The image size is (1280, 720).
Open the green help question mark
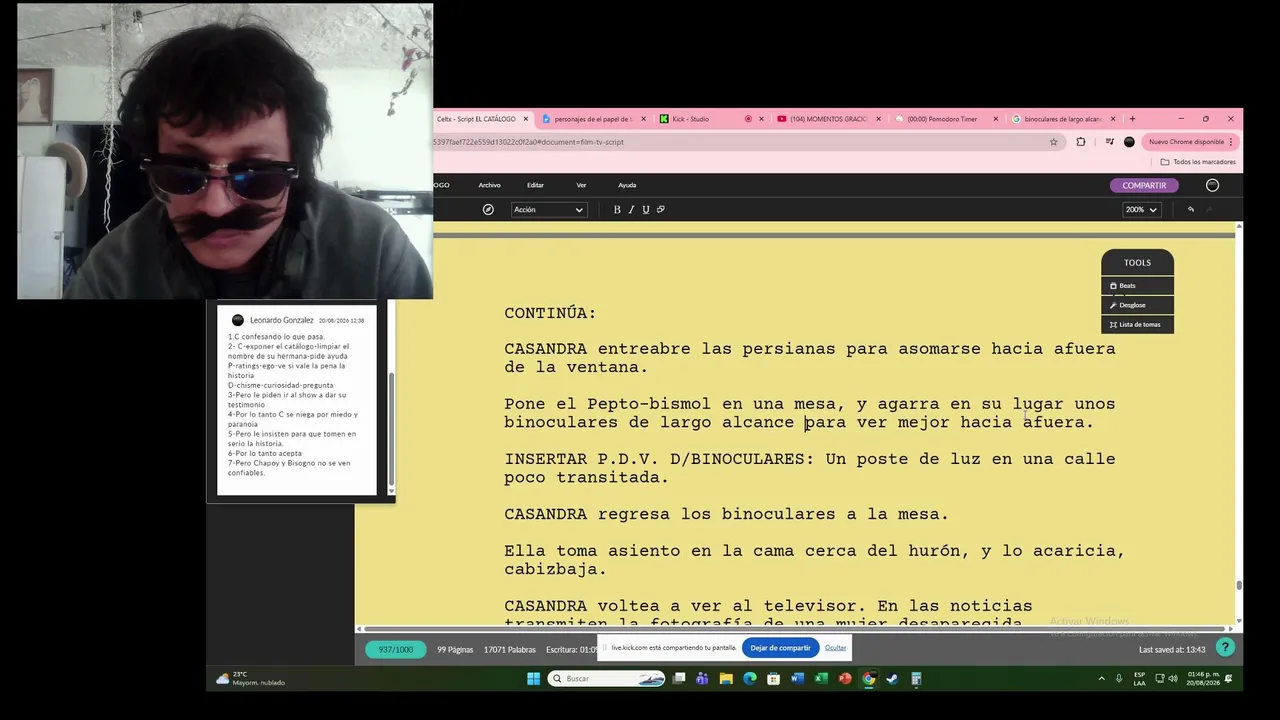pos(1225,648)
